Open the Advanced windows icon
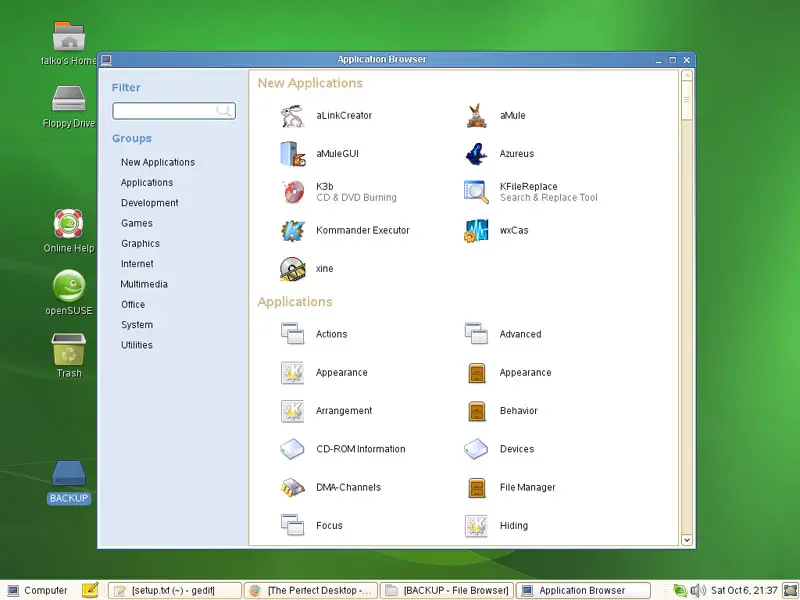This screenshot has height=600, width=800. pyautogui.click(x=477, y=334)
